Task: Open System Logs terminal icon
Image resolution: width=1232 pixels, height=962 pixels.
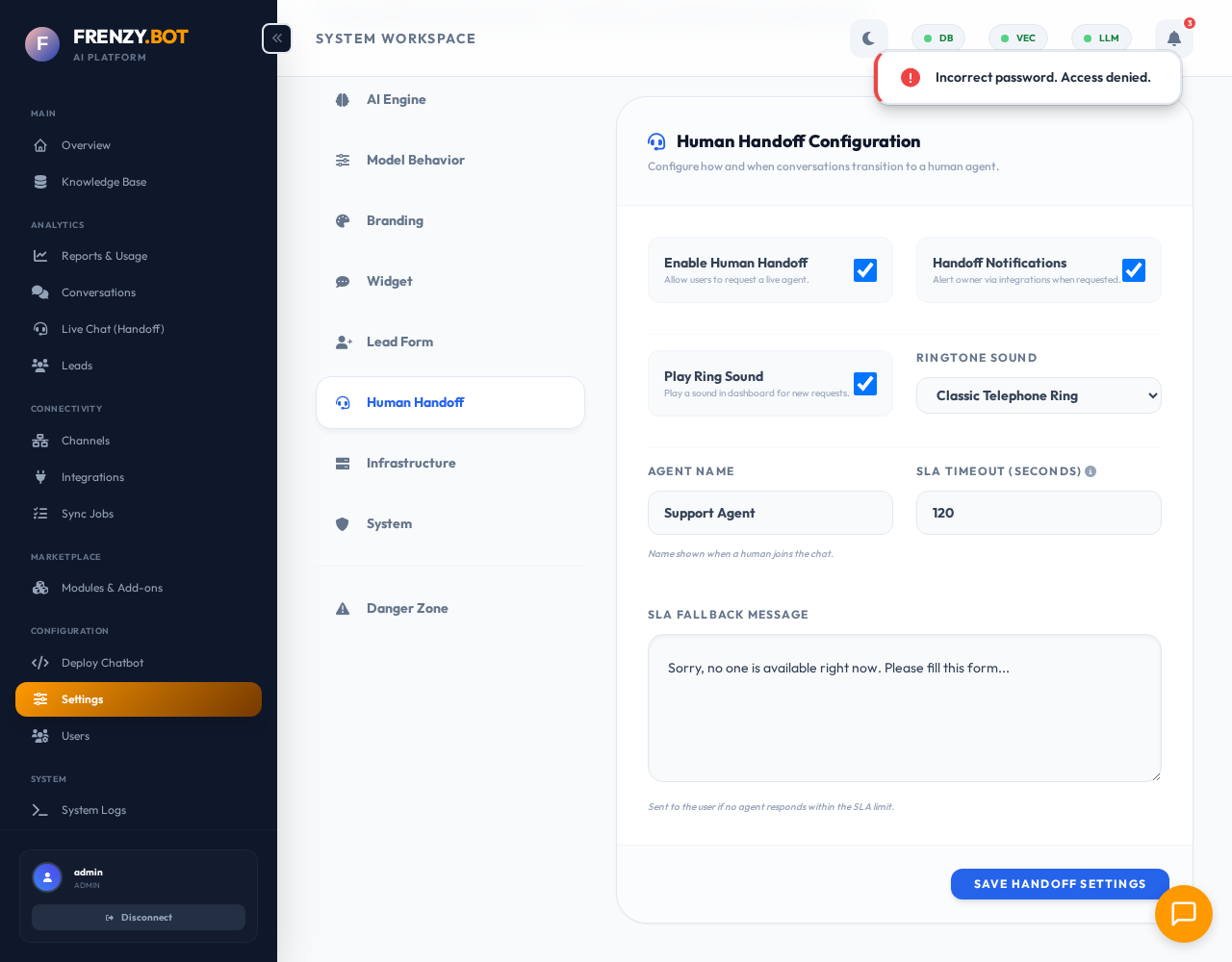Action: [39, 810]
